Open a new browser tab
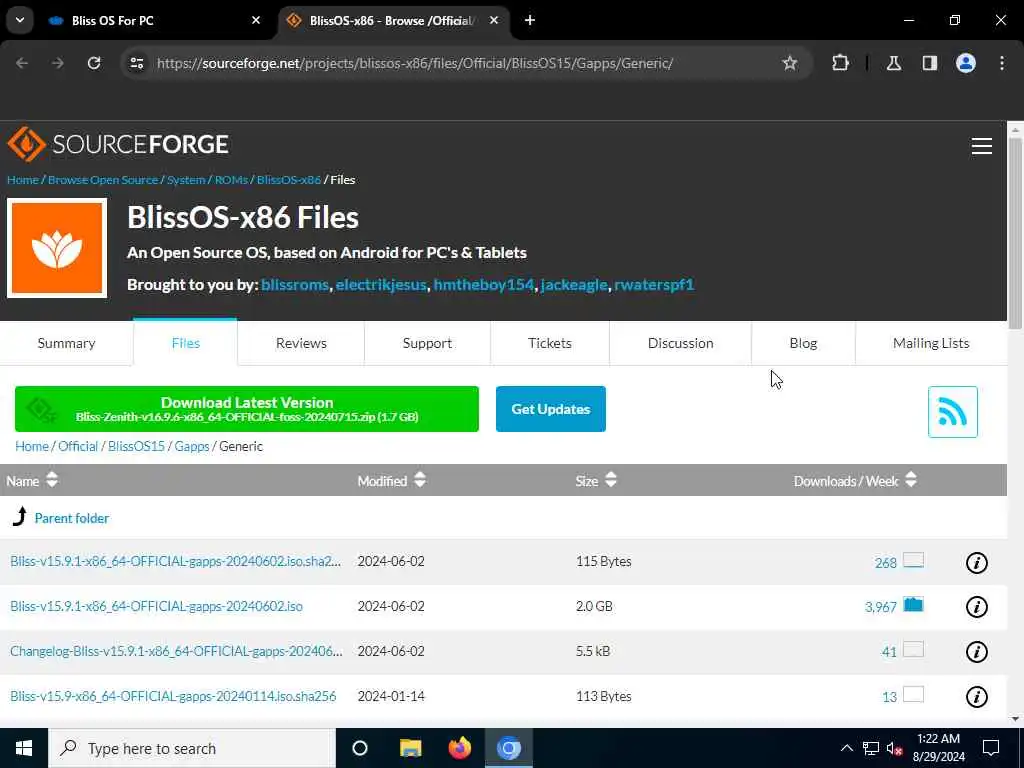Image resolution: width=1024 pixels, height=768 pixels. tap(530, 20)
